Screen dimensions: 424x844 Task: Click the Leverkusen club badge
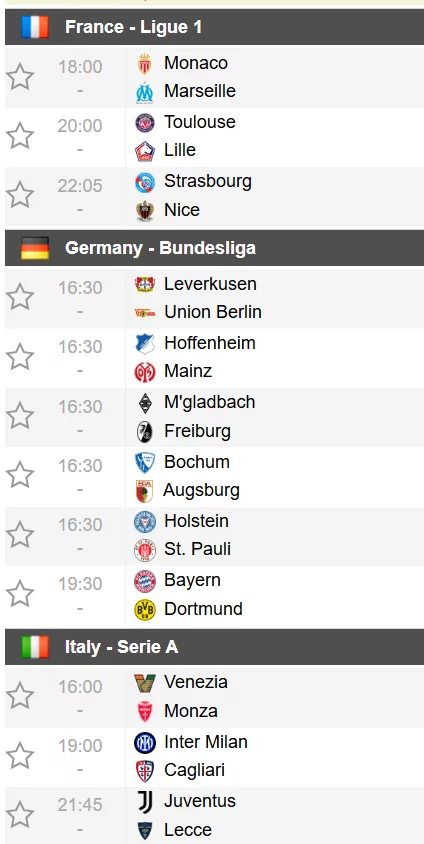[145, 284]
